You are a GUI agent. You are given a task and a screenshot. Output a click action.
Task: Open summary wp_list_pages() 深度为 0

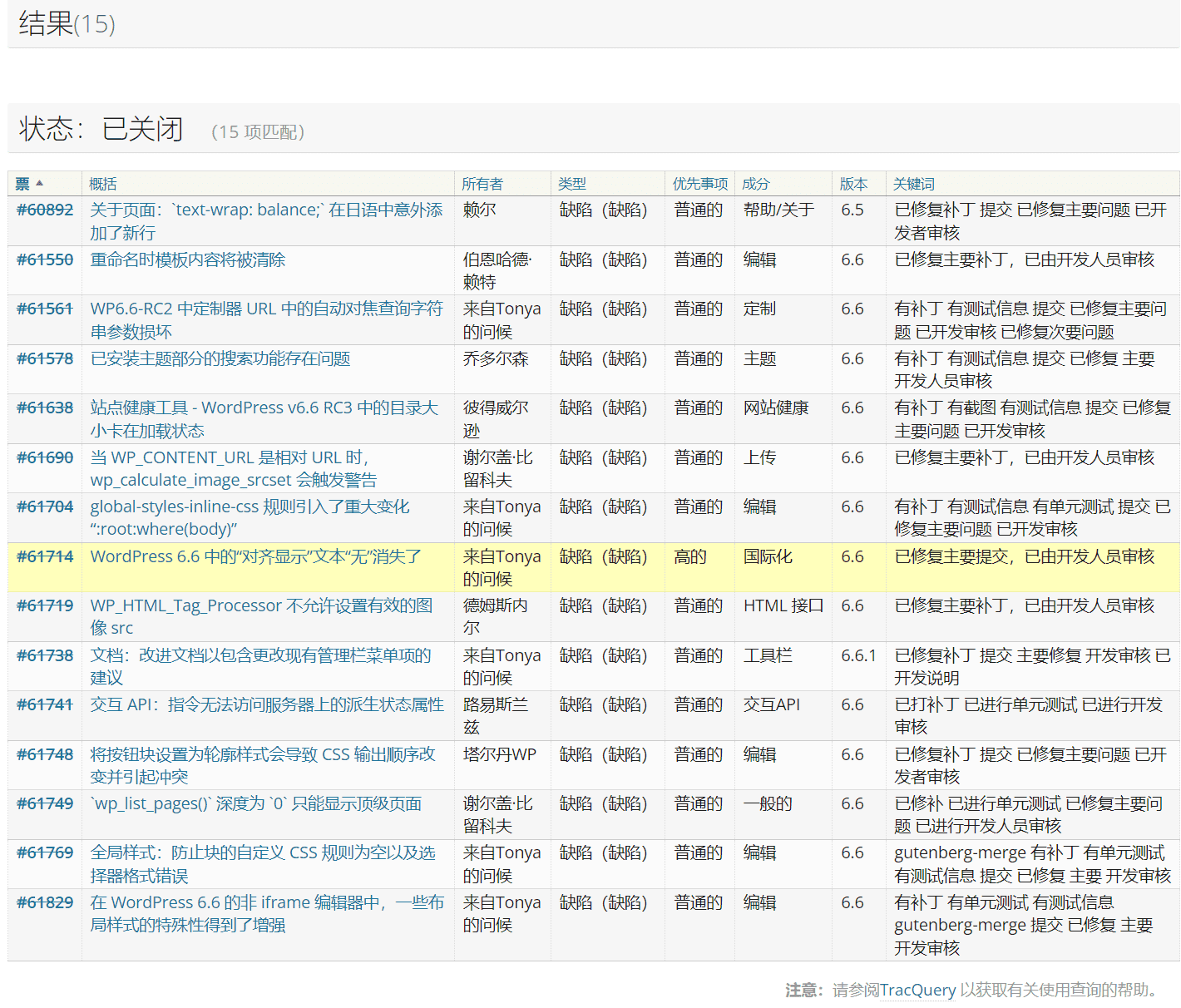(256, 803)
